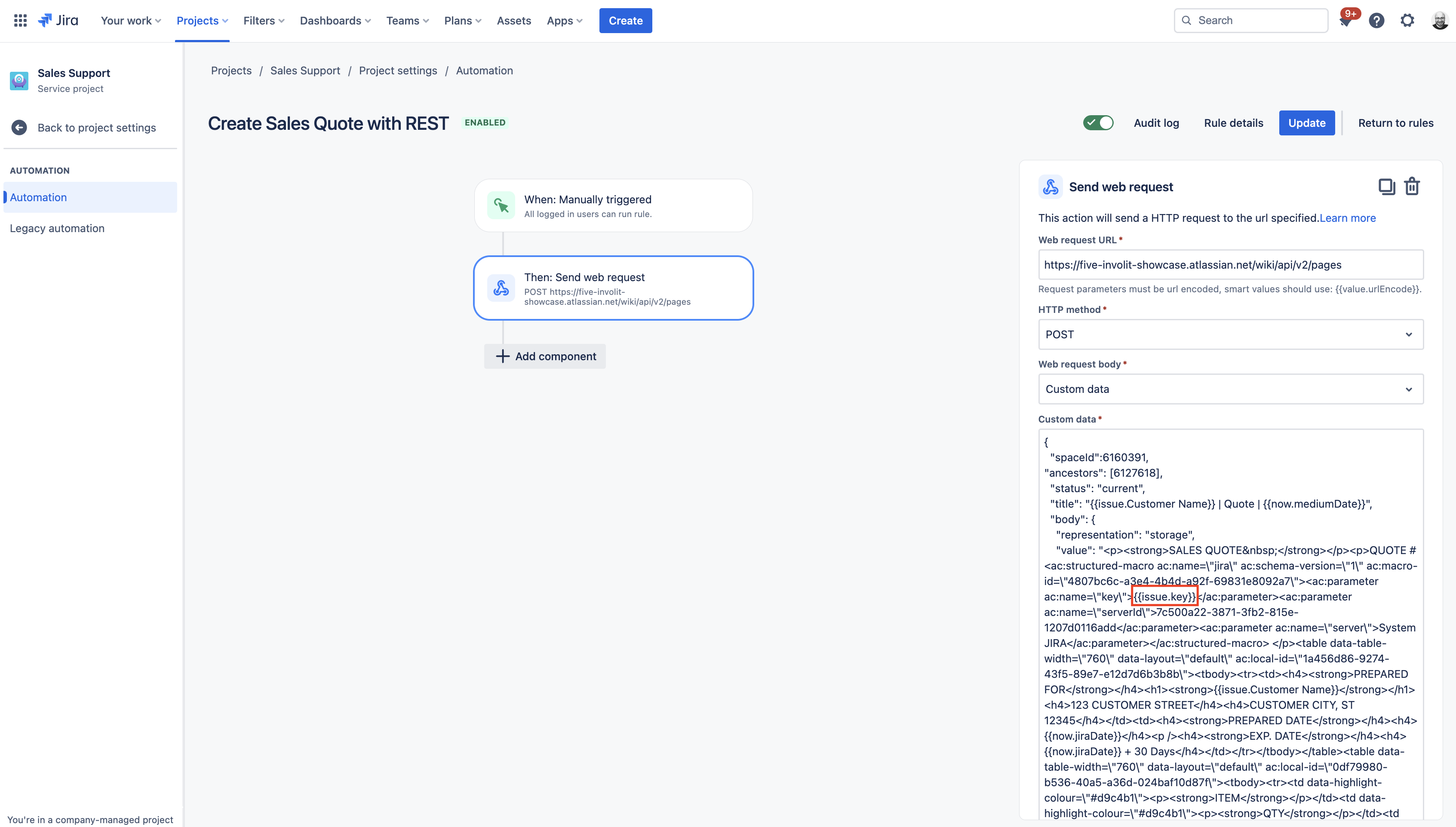Click the Jira logo

click(58, 21)
